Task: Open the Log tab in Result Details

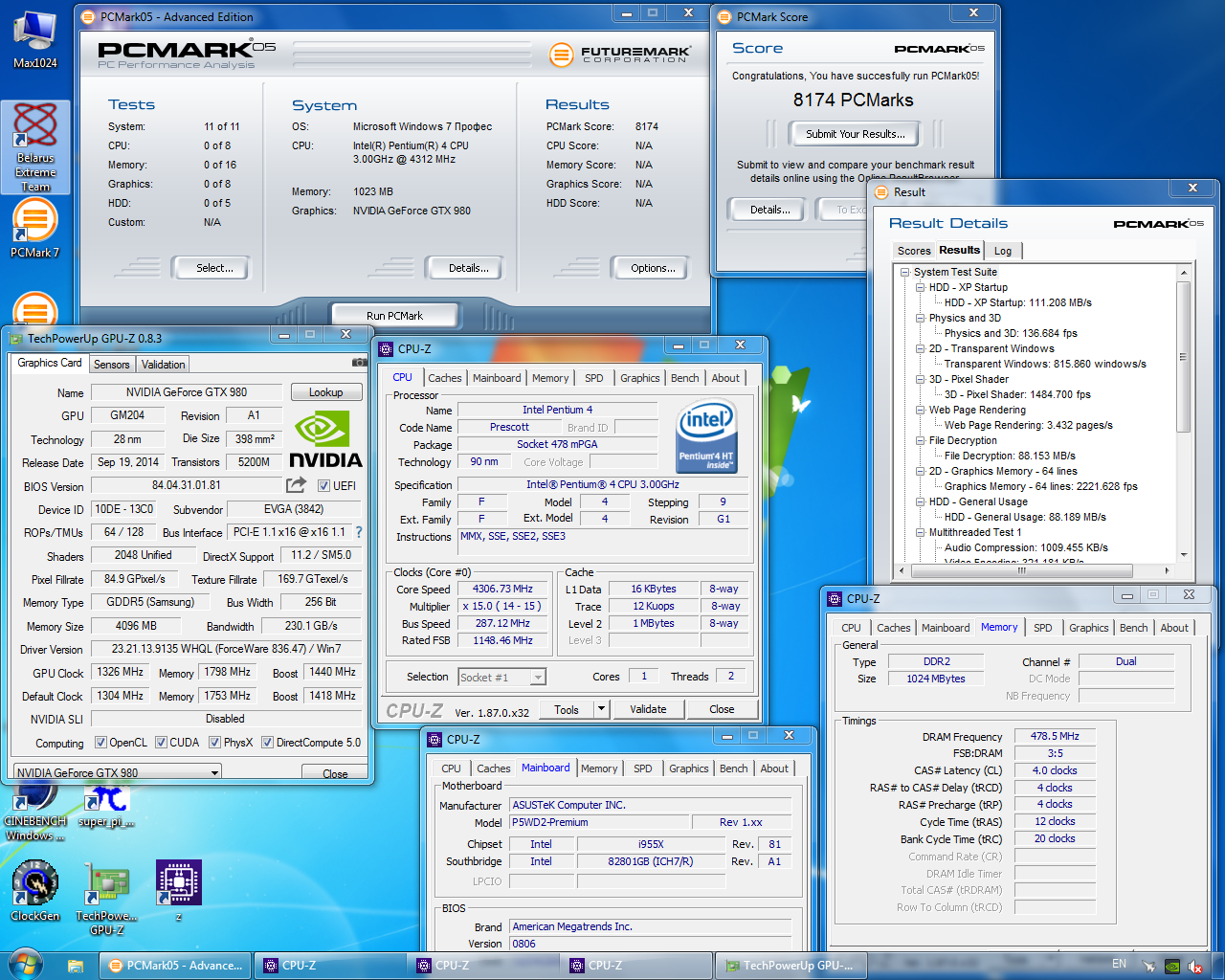Action: tap(1003, 251)
